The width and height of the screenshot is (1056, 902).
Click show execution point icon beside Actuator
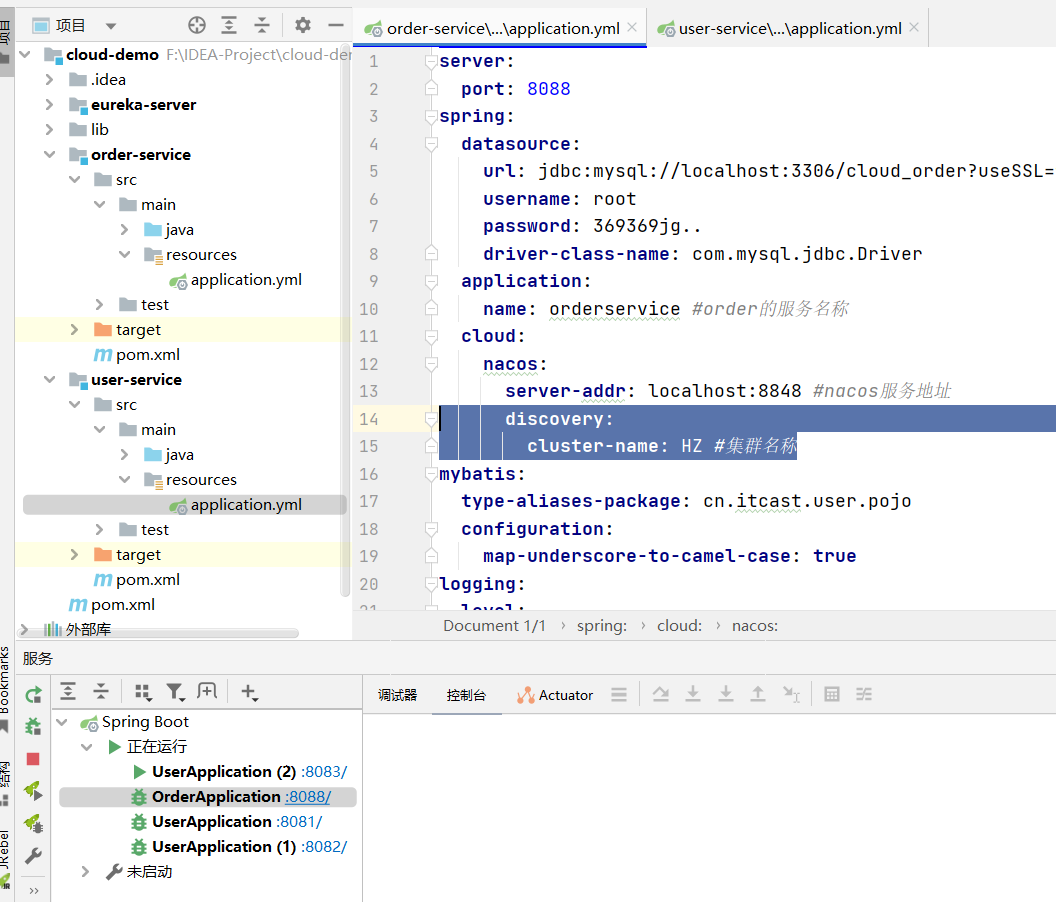click(x=619, y=695)
